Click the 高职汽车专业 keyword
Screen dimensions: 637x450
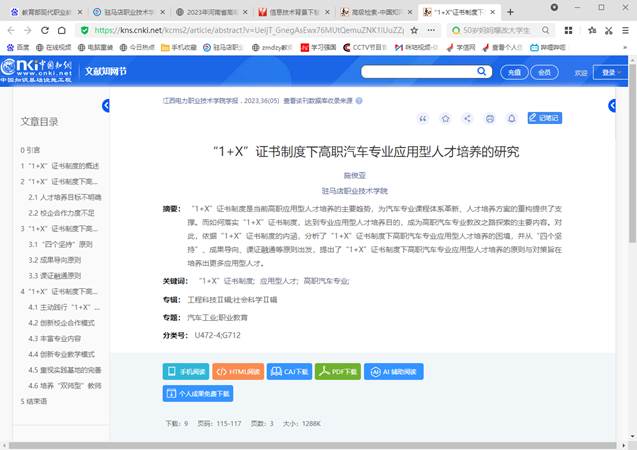click(326, 281)
